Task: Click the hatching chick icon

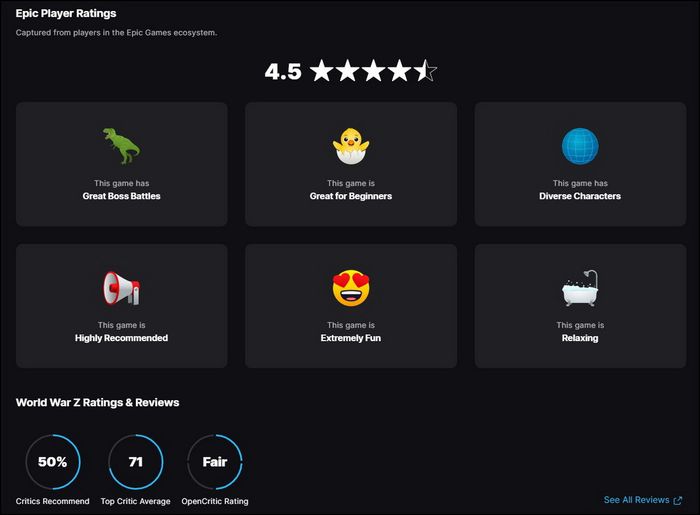Action: pyautogui.click(x=351, y=146)
